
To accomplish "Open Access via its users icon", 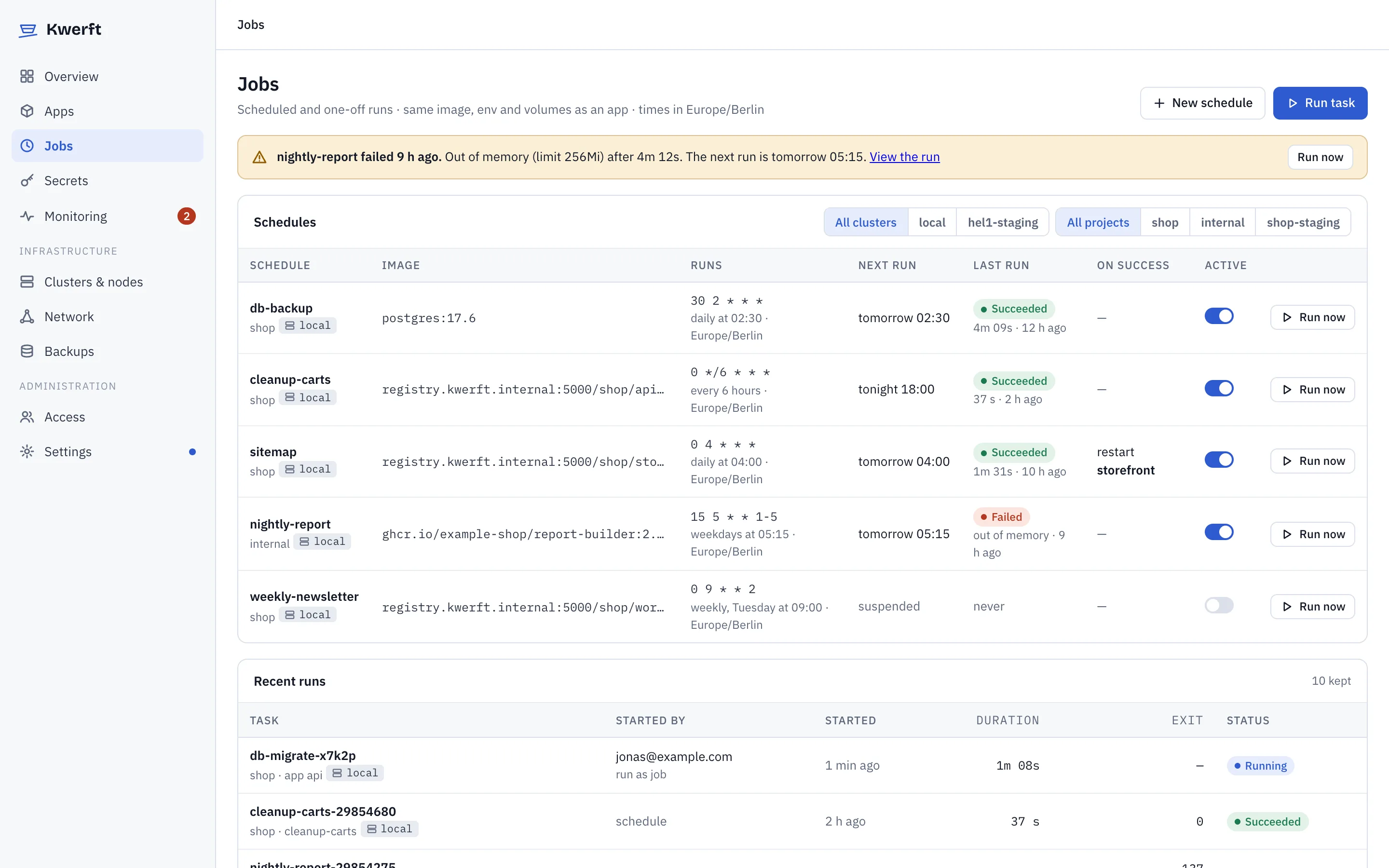I will tap(27, 417).
